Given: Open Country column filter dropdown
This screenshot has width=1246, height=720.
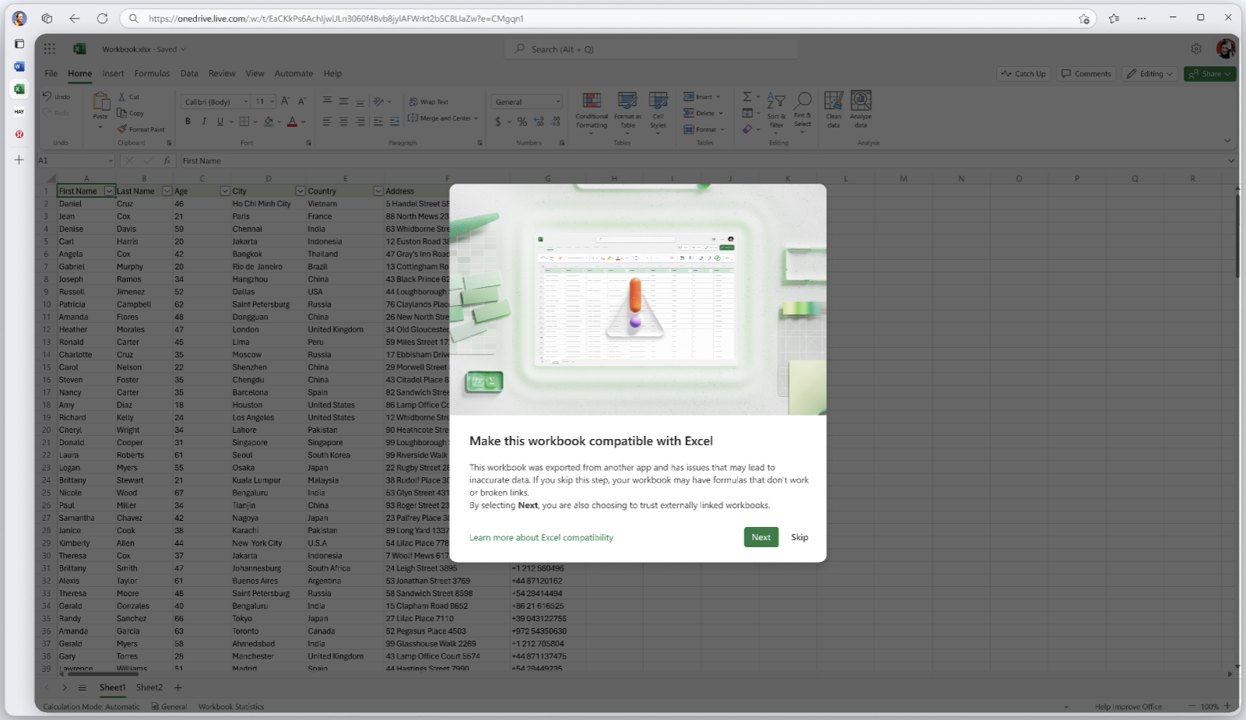Looking at the screenshot, I should point(378,191).
